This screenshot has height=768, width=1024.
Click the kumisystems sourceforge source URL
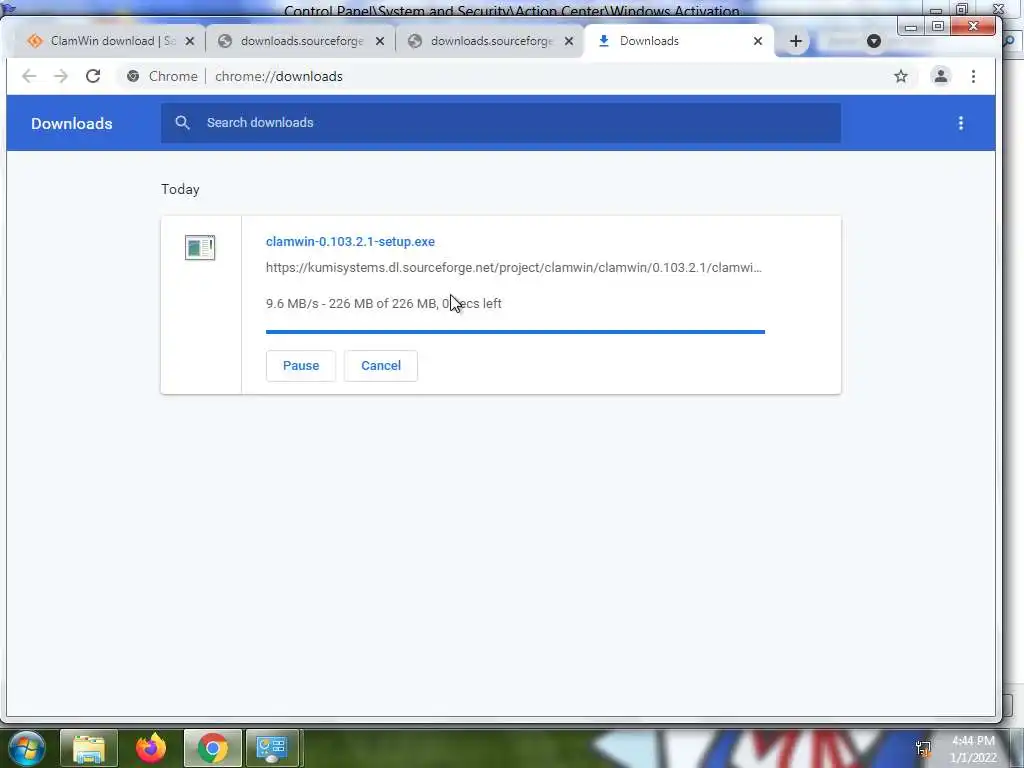pyautogui.click(x=513, y=268)
